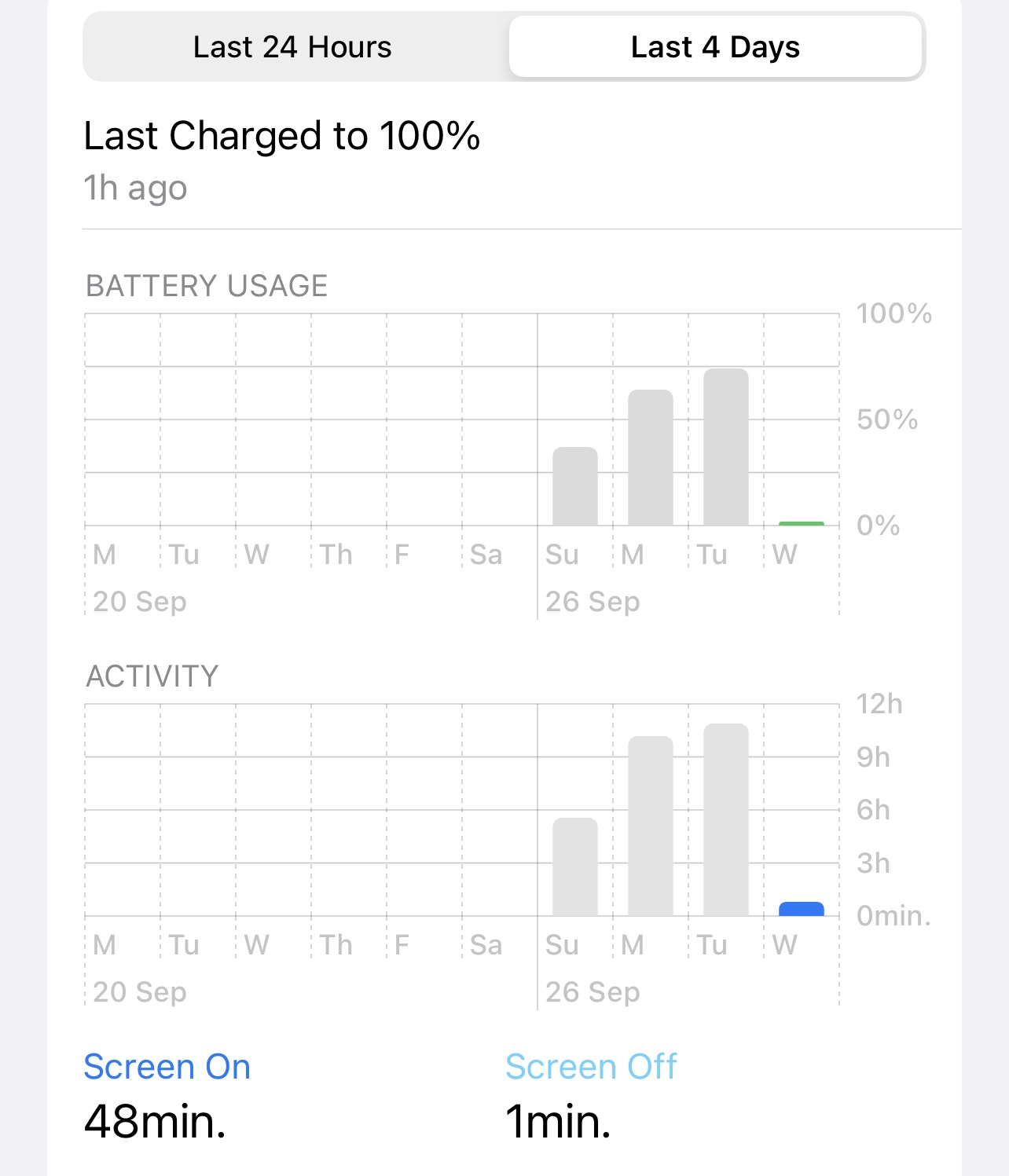This screenshot has height=1176, width=1009.
Task: Tap Monday bar in Activity chart
Action: (651, 826)
